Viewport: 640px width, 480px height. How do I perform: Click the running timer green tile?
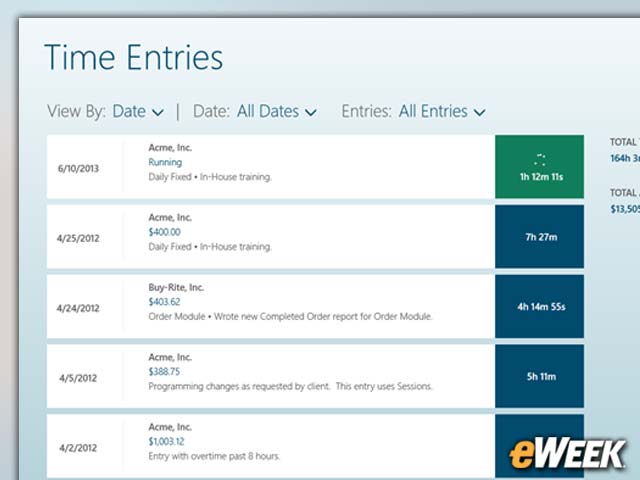pyautogui.click(x=539, y=167)
